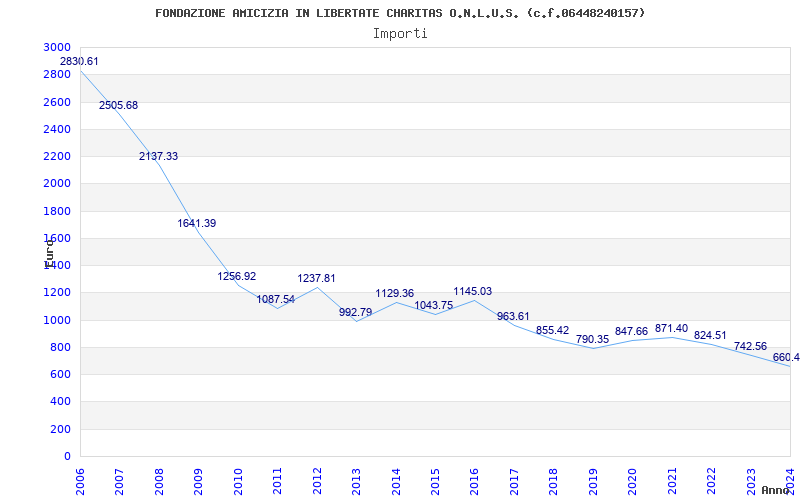Viewport: 800px width, 500px height.
Task: Click the y-axis value 2600
Action: [x=57, y=102]
